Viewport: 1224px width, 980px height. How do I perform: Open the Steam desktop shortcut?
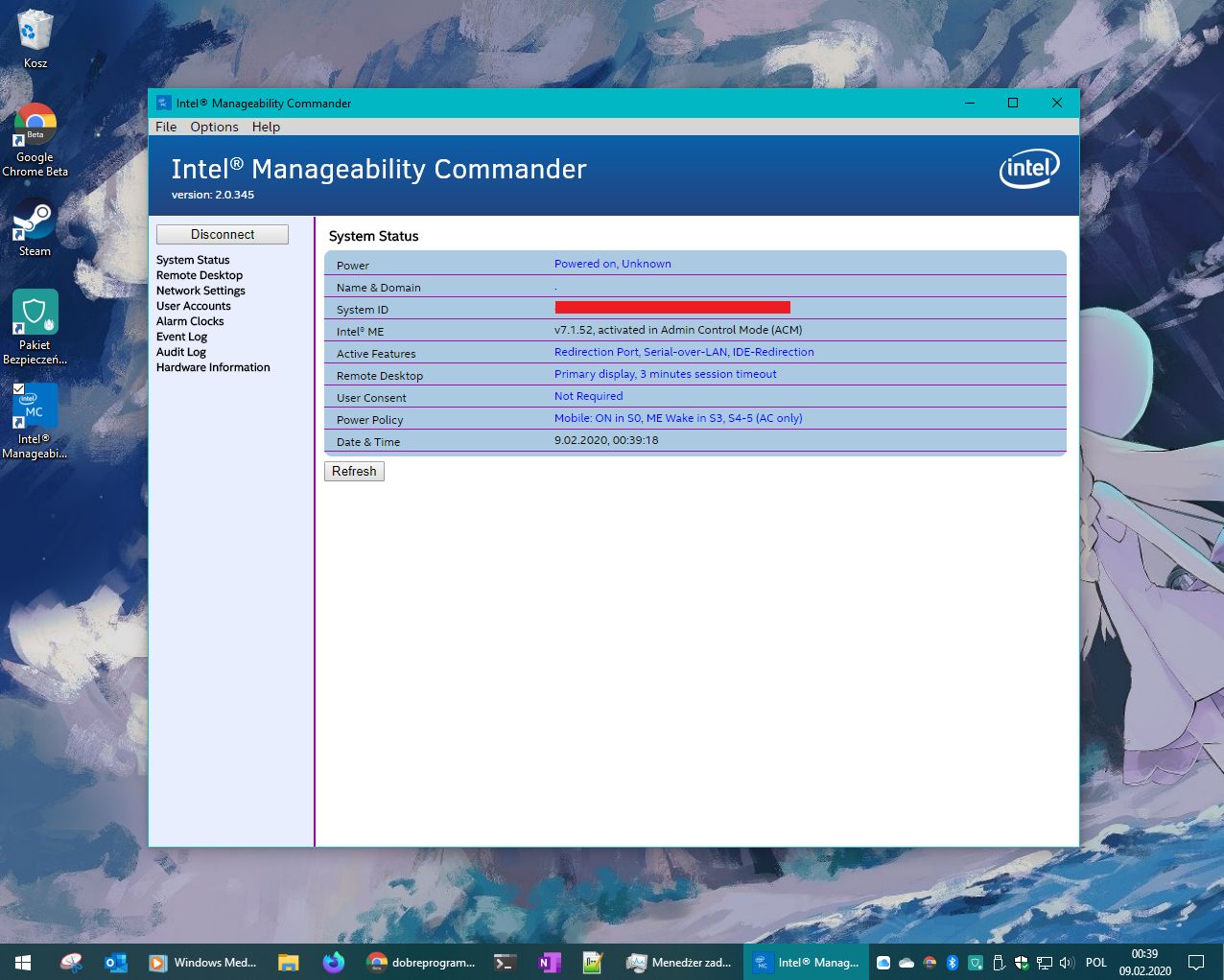(x=35, y=227)
